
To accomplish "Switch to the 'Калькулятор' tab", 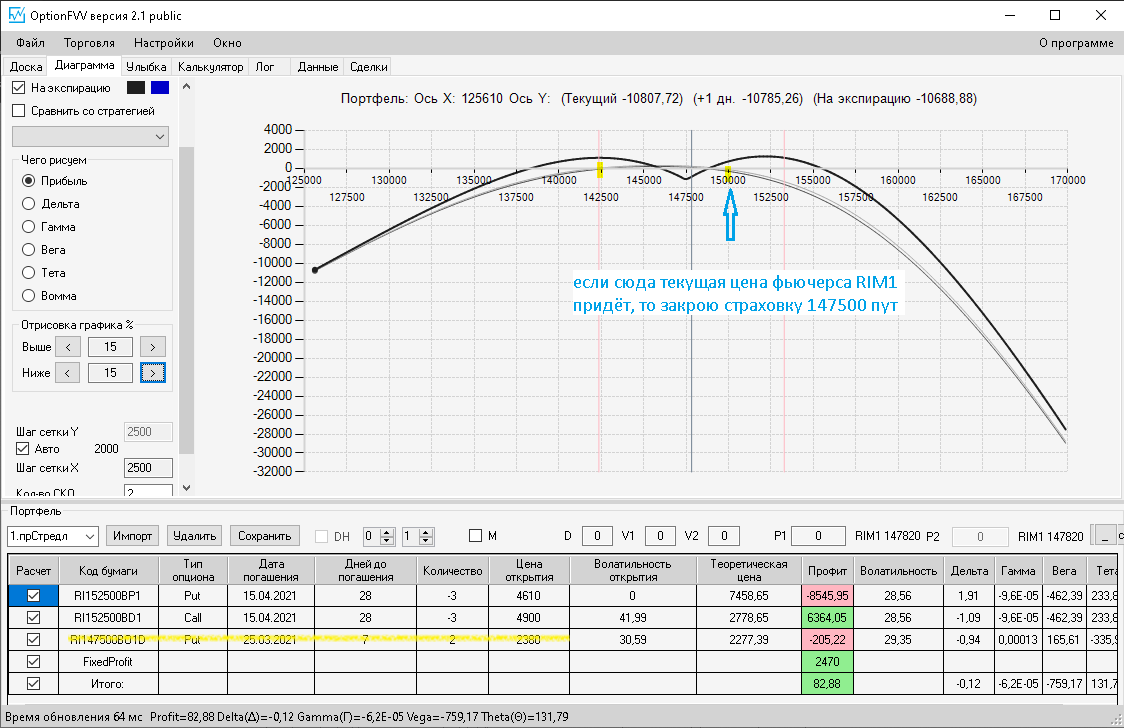I will (x=210, y=67).
